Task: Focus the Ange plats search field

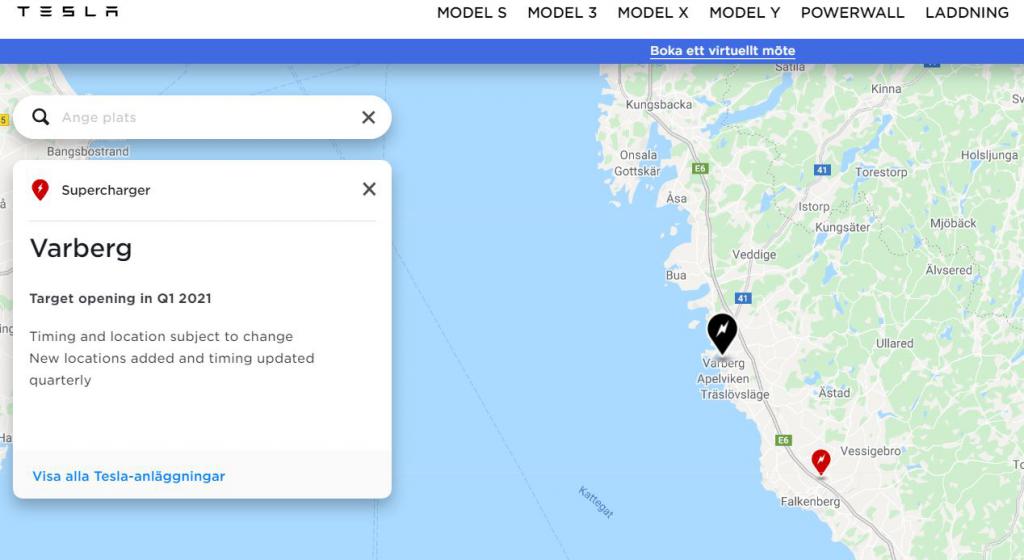Action: coord(200,117)
